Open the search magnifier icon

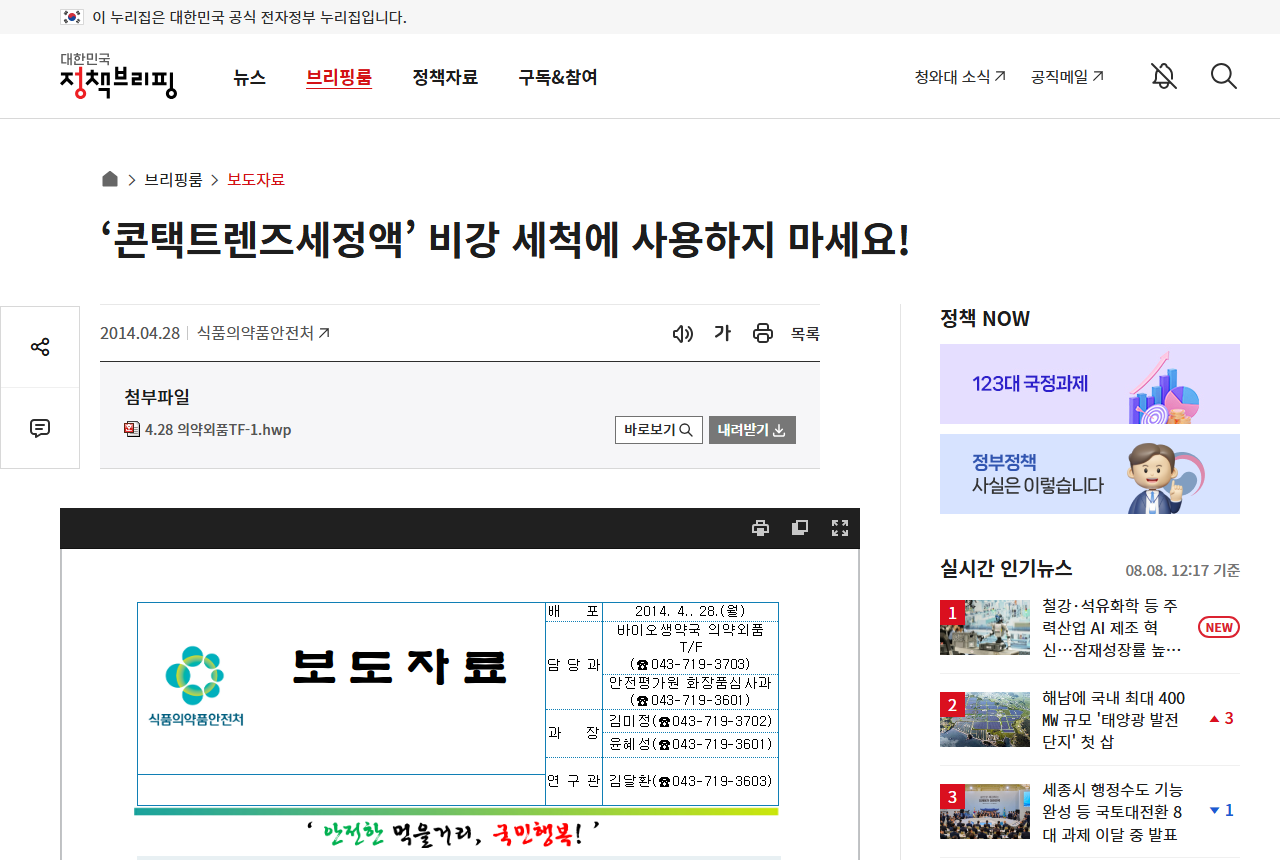click(1224, 76)
